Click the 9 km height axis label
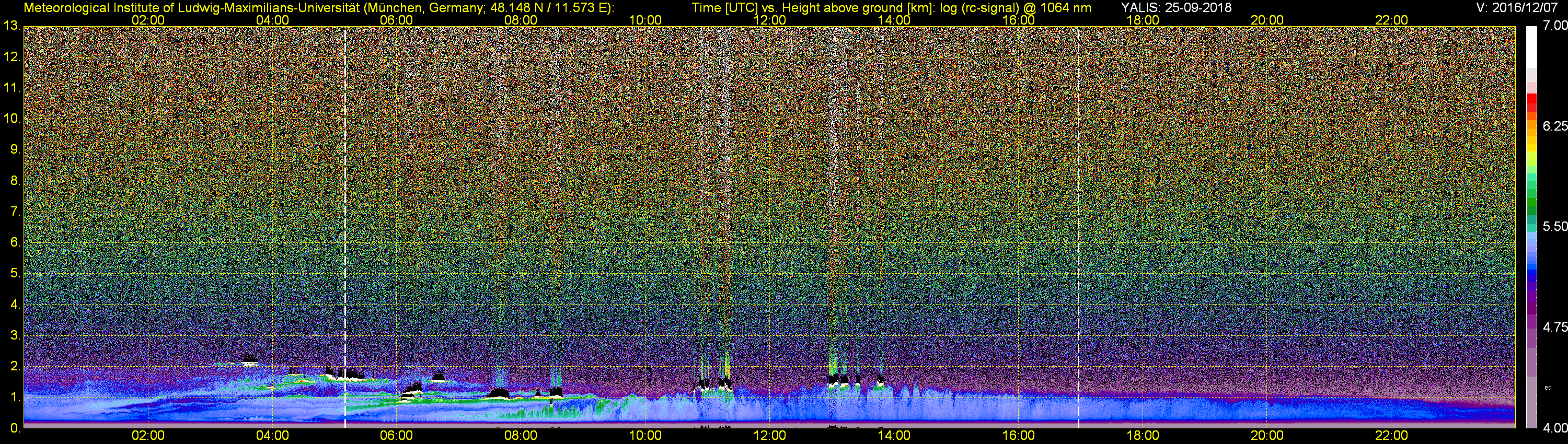This screenshot has height=444, width=1568. coord(15,149)
